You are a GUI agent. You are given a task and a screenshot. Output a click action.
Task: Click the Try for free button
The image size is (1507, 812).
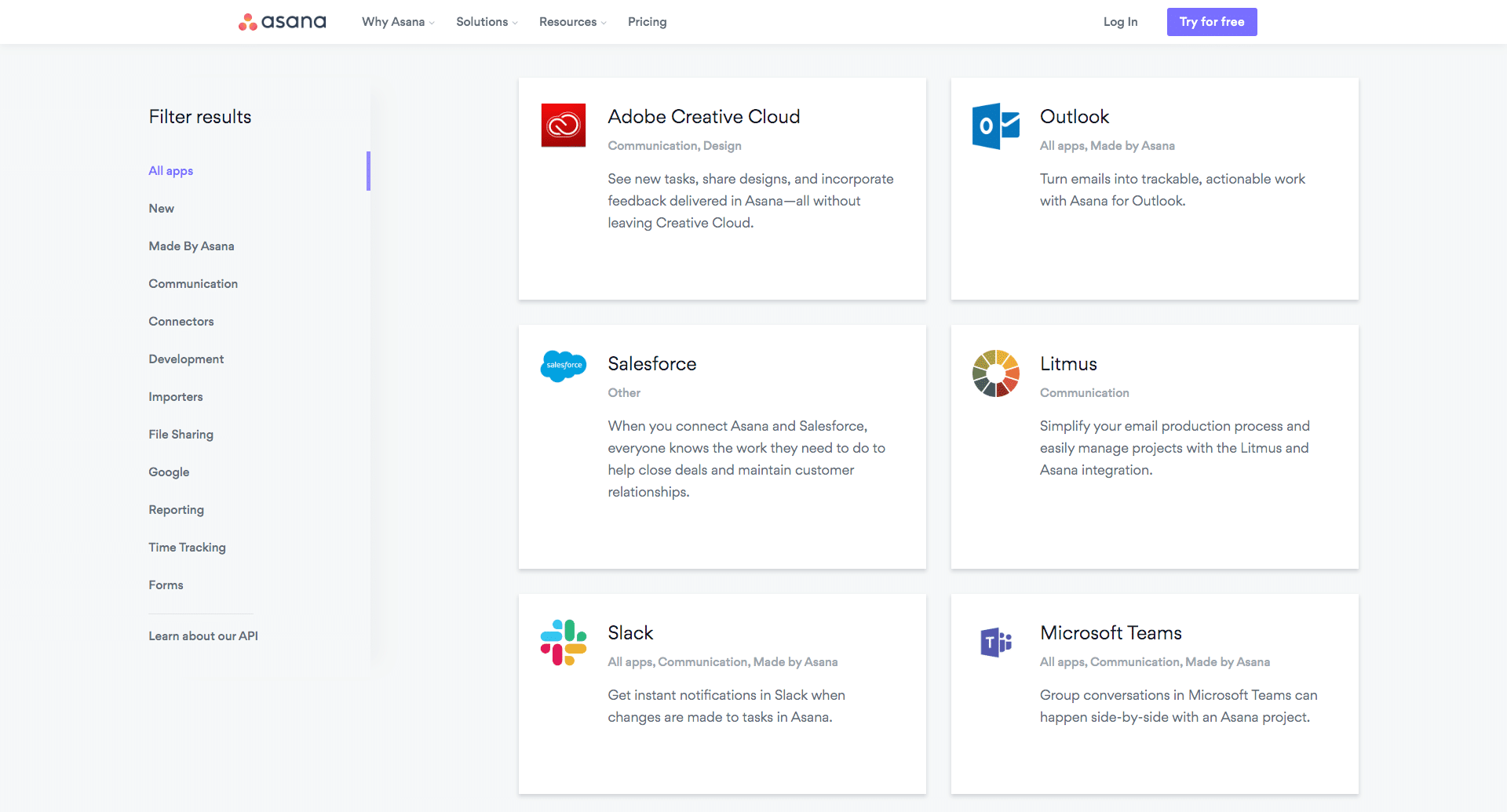[1211, 21]
